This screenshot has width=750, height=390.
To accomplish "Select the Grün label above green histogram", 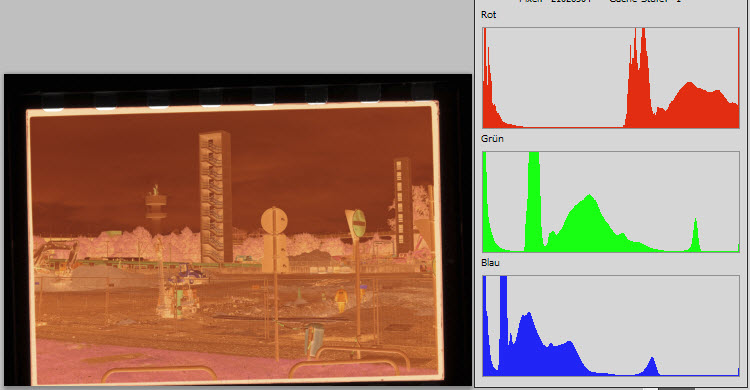I will pyautogui.click(x=492, y=139).
